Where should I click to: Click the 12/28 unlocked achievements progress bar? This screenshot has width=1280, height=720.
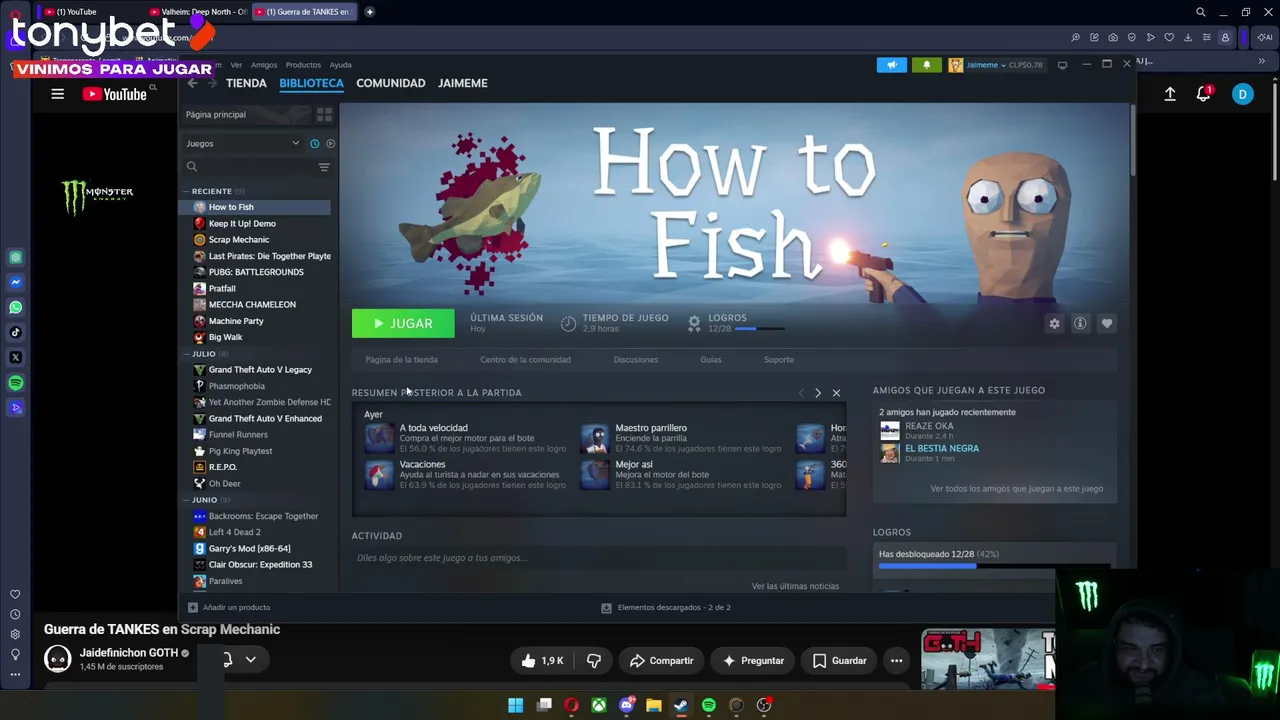point(996,566)
